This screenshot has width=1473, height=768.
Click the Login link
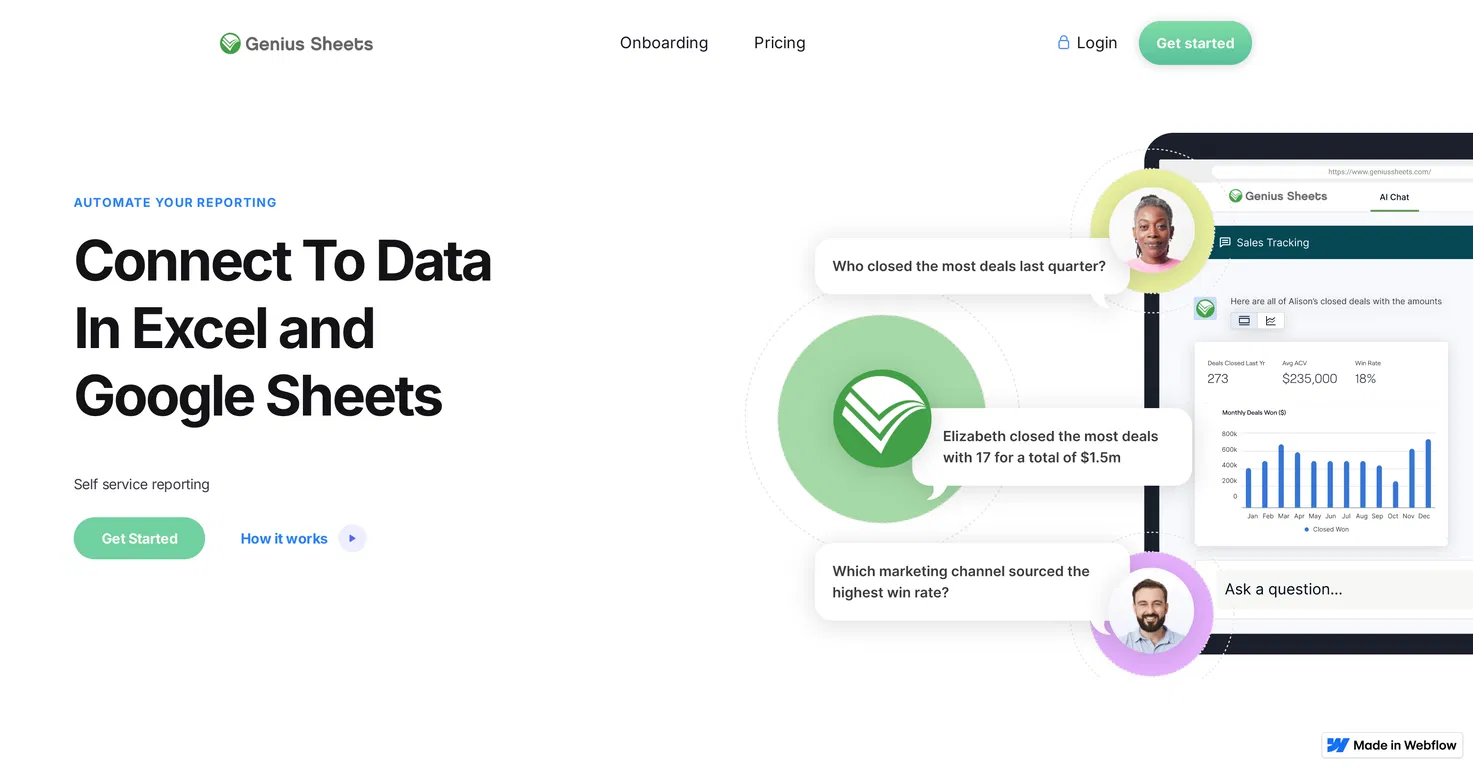pyautogui.click(x=1097, y=43)
